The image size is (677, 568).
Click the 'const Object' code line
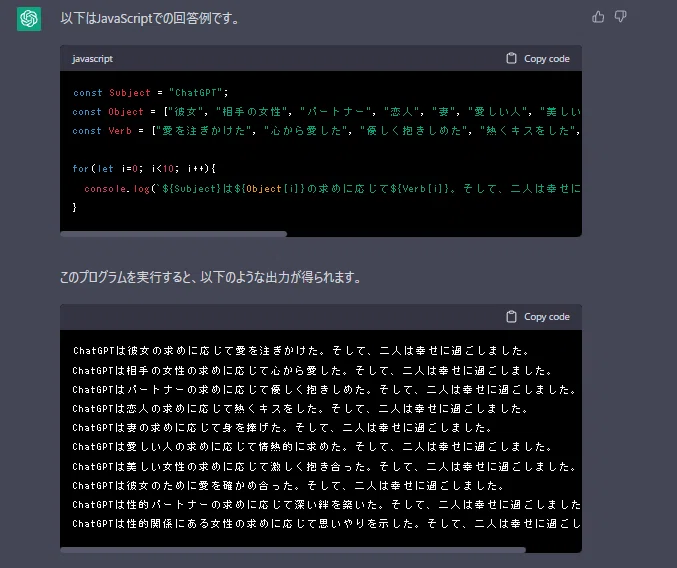(326, 112)
